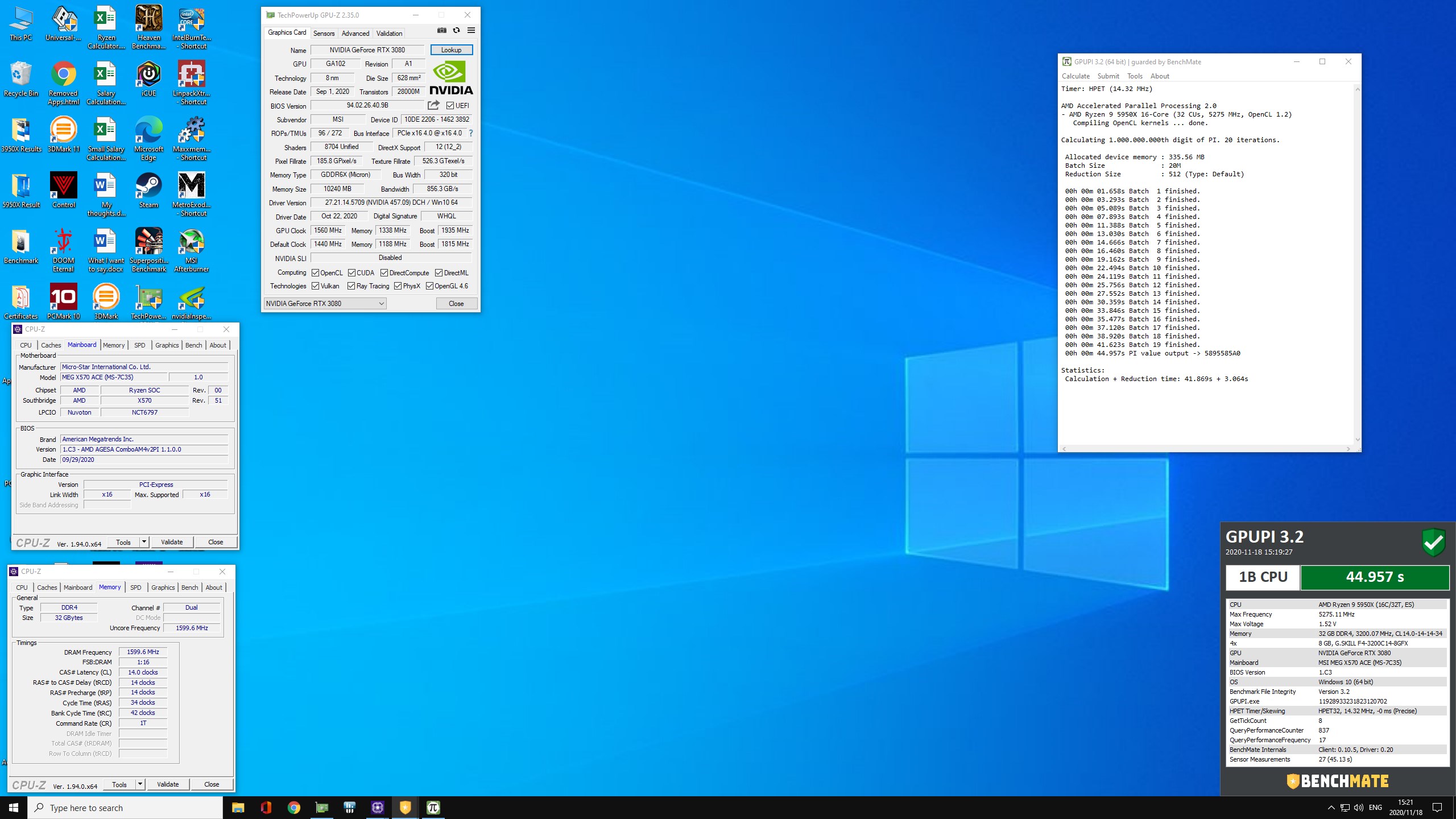Toggle the OpenGL 4.6 checkbox
Viewport: 1456px width, 819px height.
[429, 286]
